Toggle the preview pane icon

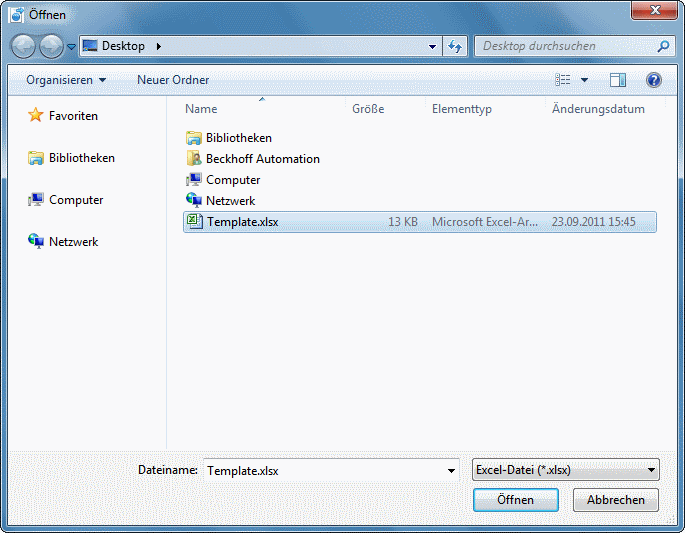click(x=618, y=80)
